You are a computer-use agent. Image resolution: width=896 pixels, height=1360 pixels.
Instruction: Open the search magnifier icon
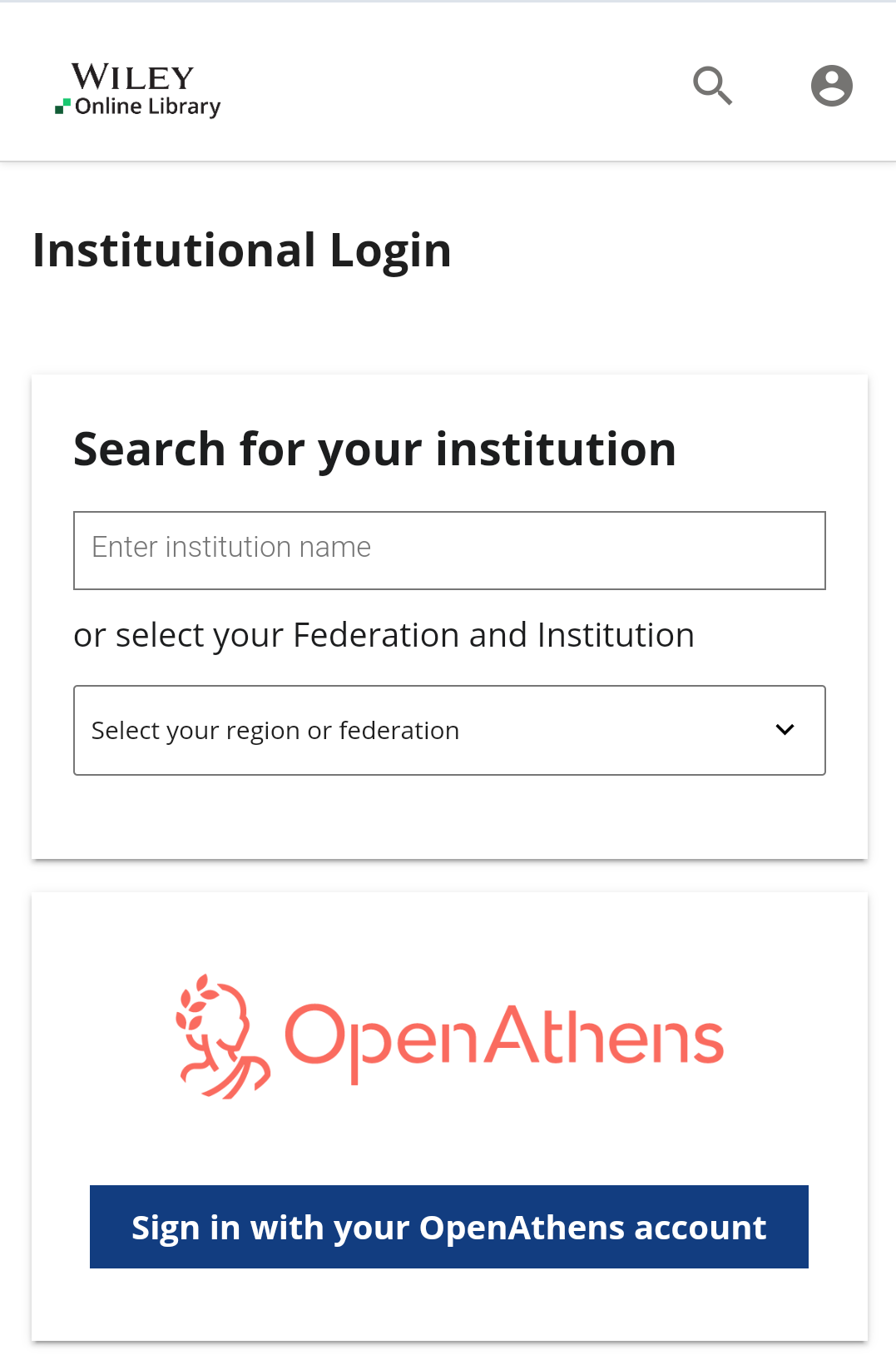712,86
